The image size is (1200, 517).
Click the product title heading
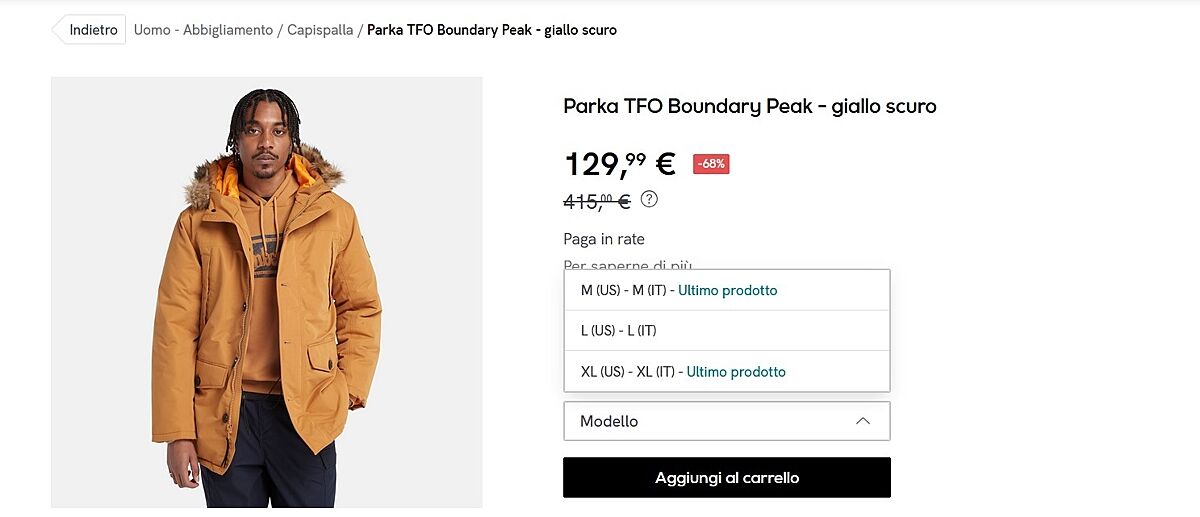point(749,106)
